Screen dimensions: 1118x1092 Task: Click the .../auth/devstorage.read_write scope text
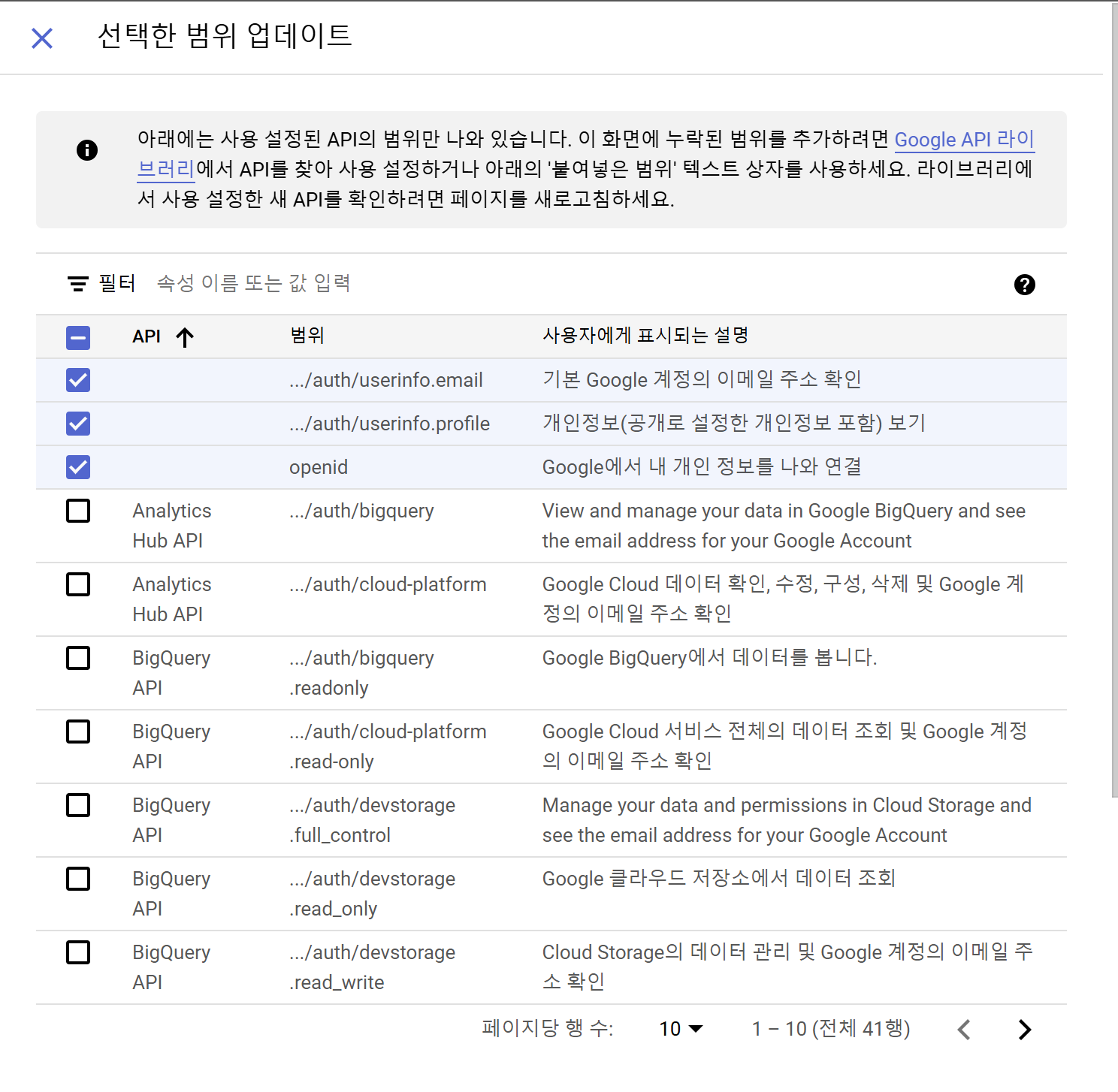[x=373, y=967]
